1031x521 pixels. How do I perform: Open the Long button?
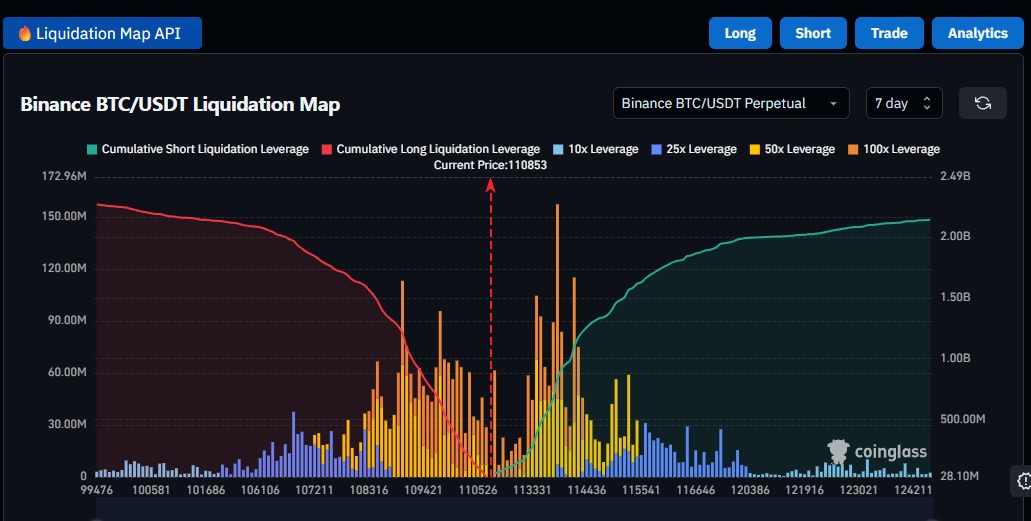(x=740, y=33)
